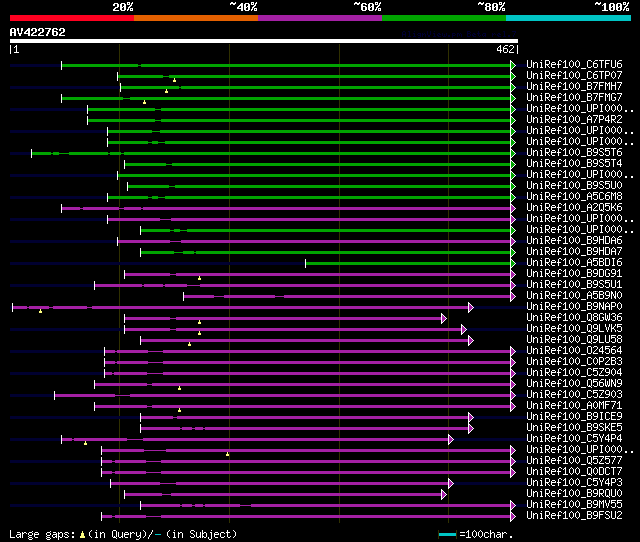
Task: Open hit UniRef100_B7FMH7
Action: coord(574,87)
